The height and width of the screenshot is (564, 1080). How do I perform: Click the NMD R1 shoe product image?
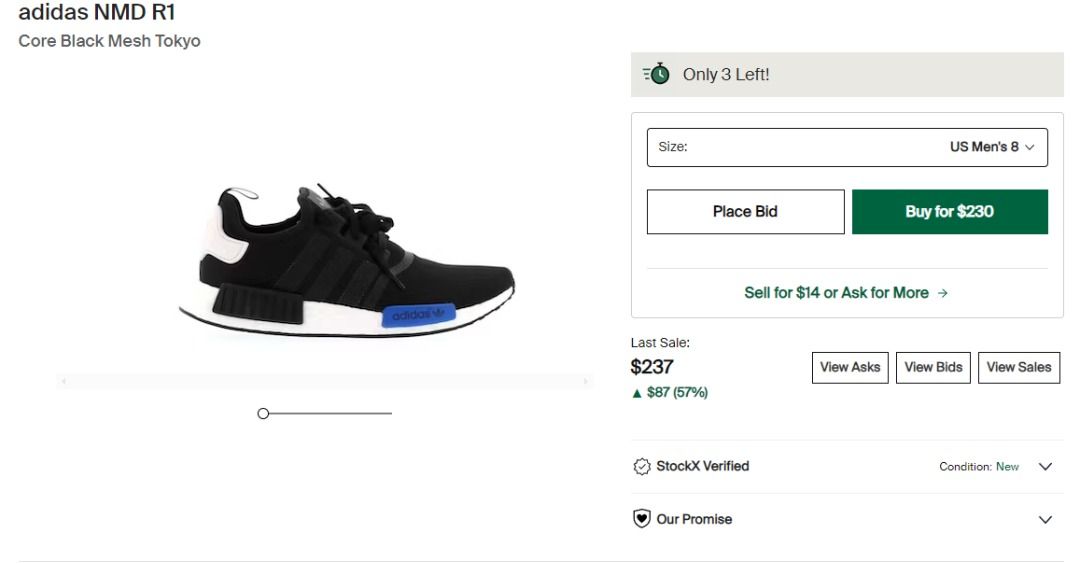[346, 262]
